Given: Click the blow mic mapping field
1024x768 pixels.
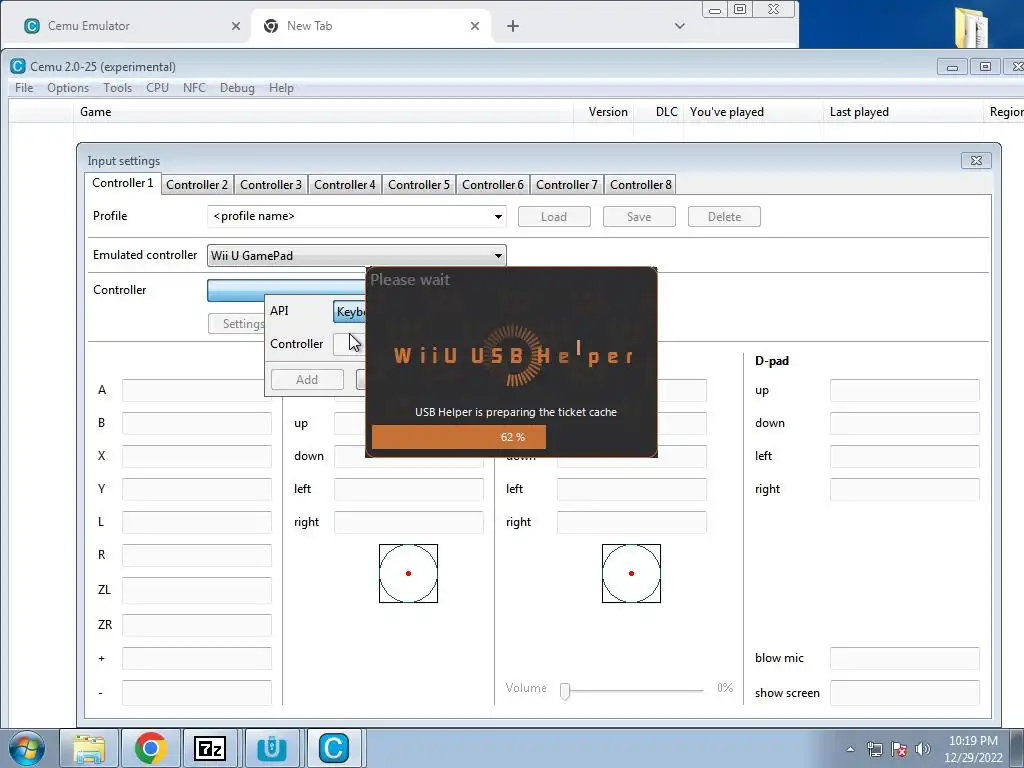Looking at the screenshot, I should pos(904,658).
